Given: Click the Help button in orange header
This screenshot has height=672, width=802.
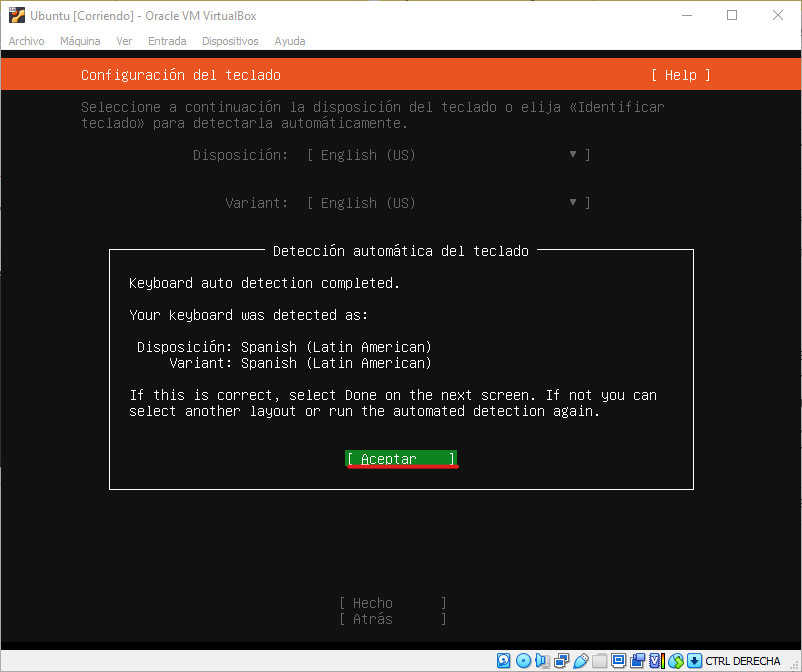Looking at the screenshot, I should tap(680, 75).
